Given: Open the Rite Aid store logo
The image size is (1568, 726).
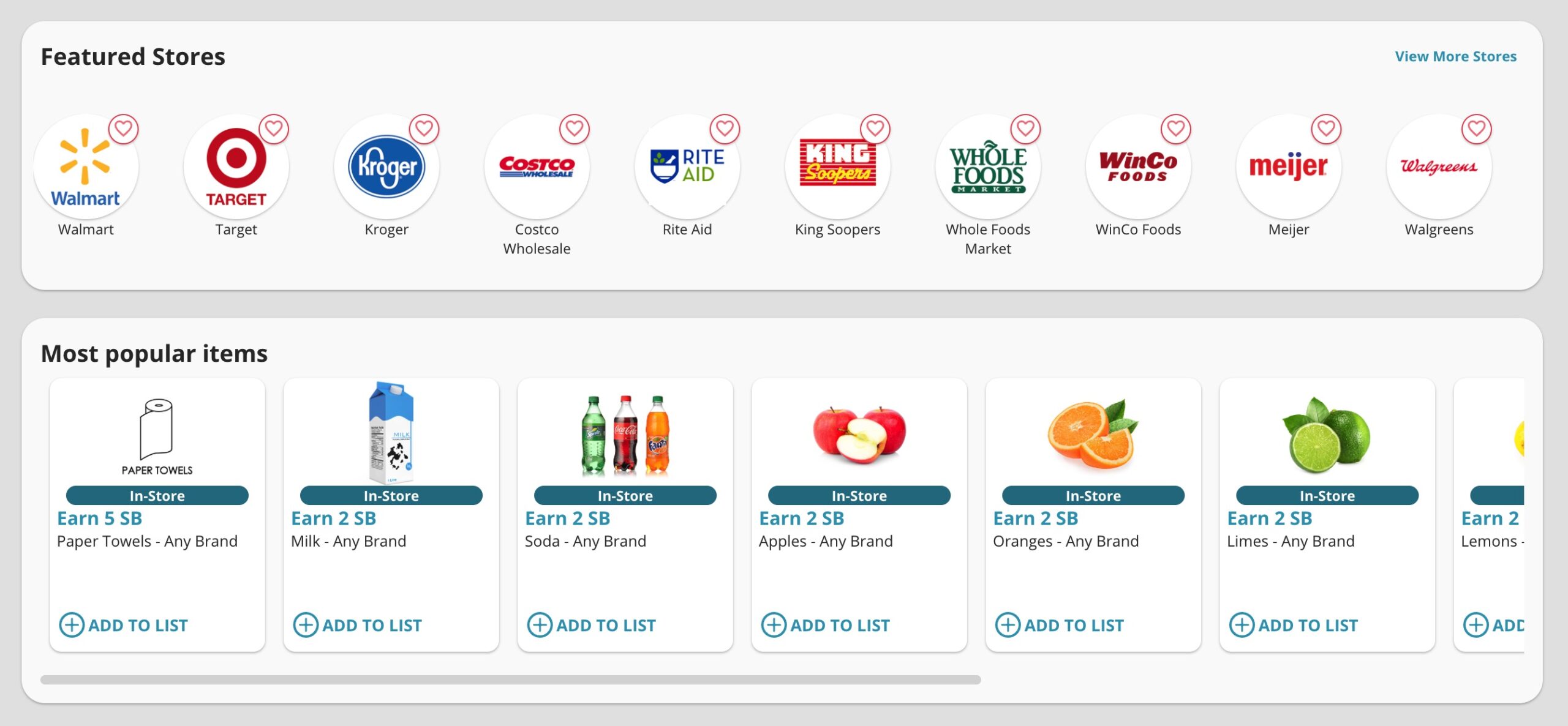Looking at the screenshot, I should [687, 167].
